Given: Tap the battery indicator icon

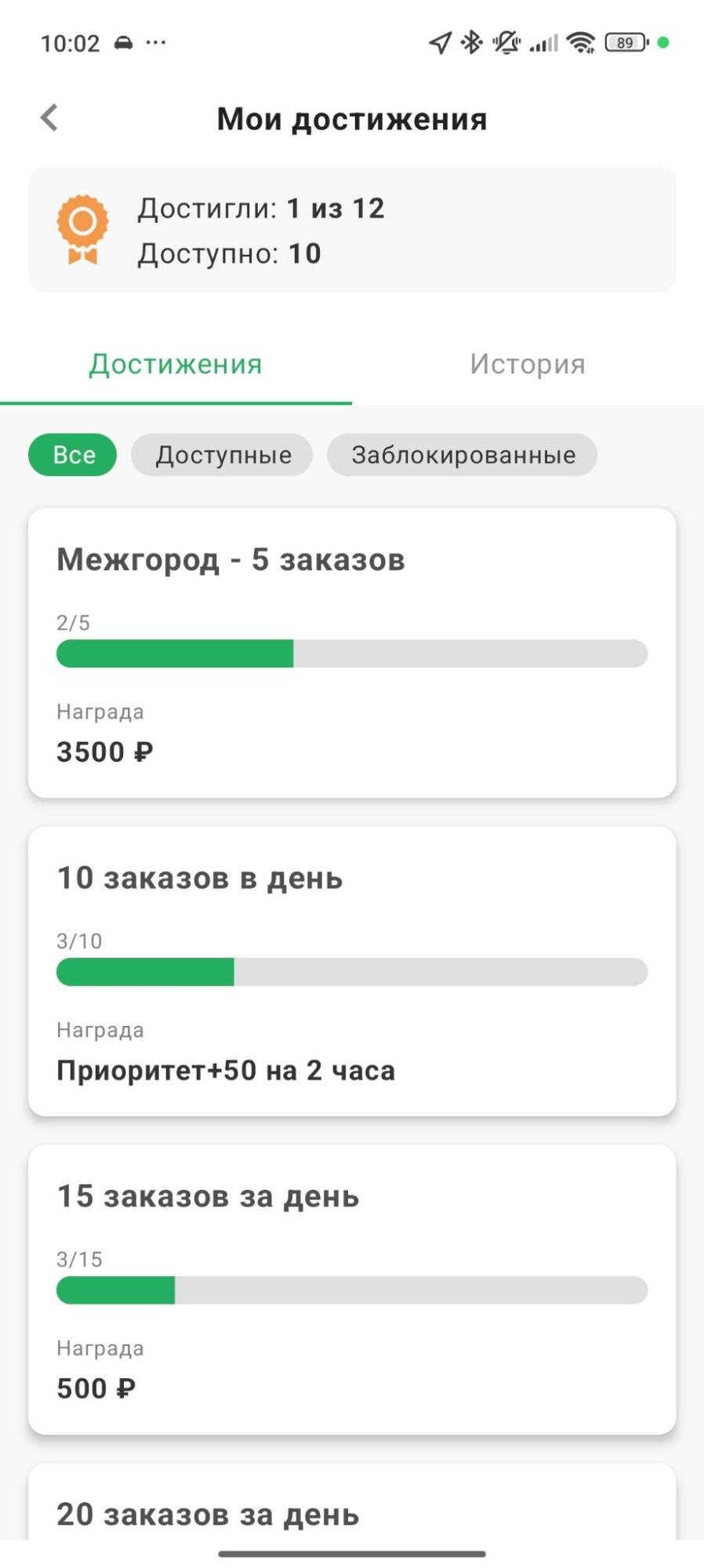Looking at the screenshot, I should (626, 42).
